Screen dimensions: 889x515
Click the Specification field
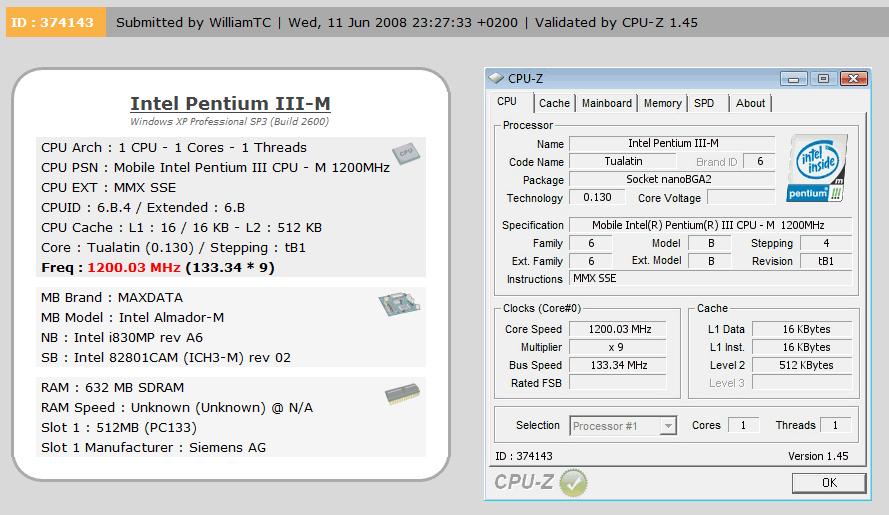pos(710,225)
